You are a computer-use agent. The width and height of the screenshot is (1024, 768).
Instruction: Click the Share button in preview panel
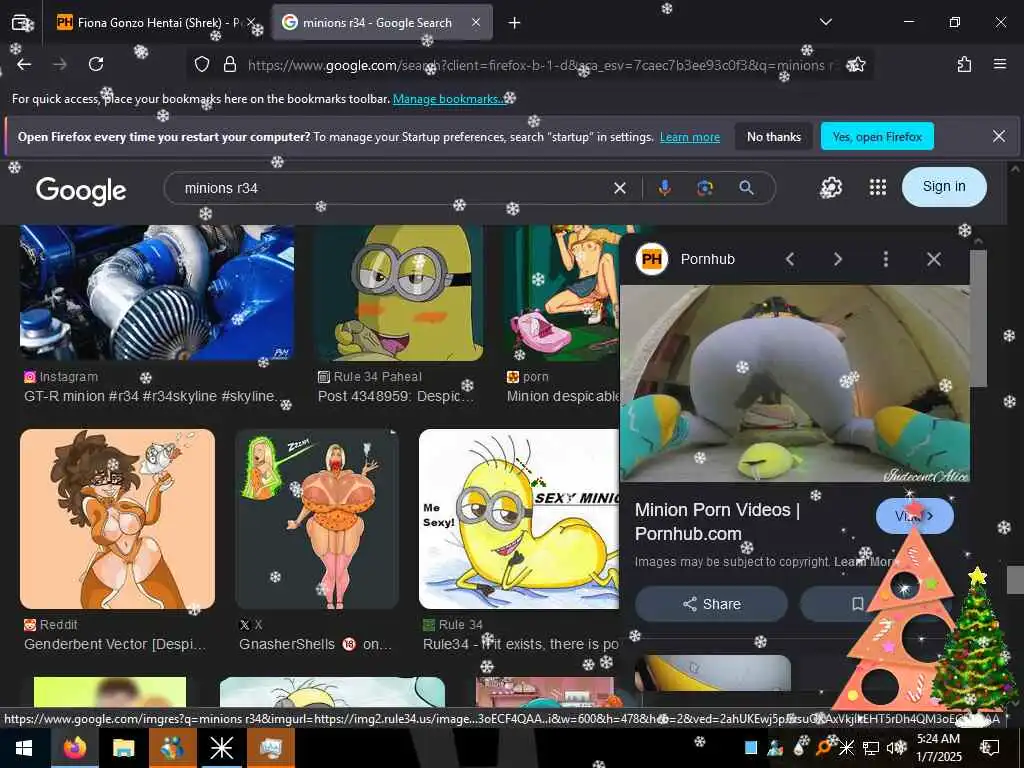click(711, 604)
